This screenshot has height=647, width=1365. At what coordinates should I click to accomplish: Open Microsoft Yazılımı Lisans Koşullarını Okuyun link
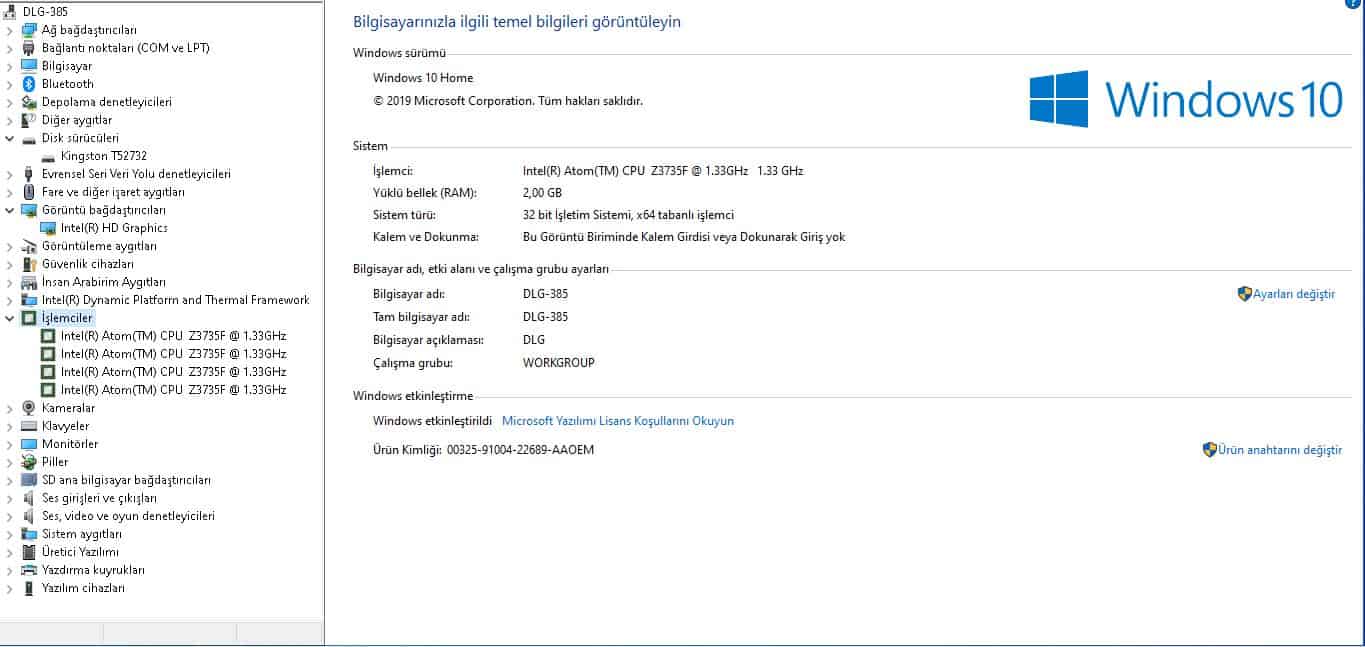point(618,421)
